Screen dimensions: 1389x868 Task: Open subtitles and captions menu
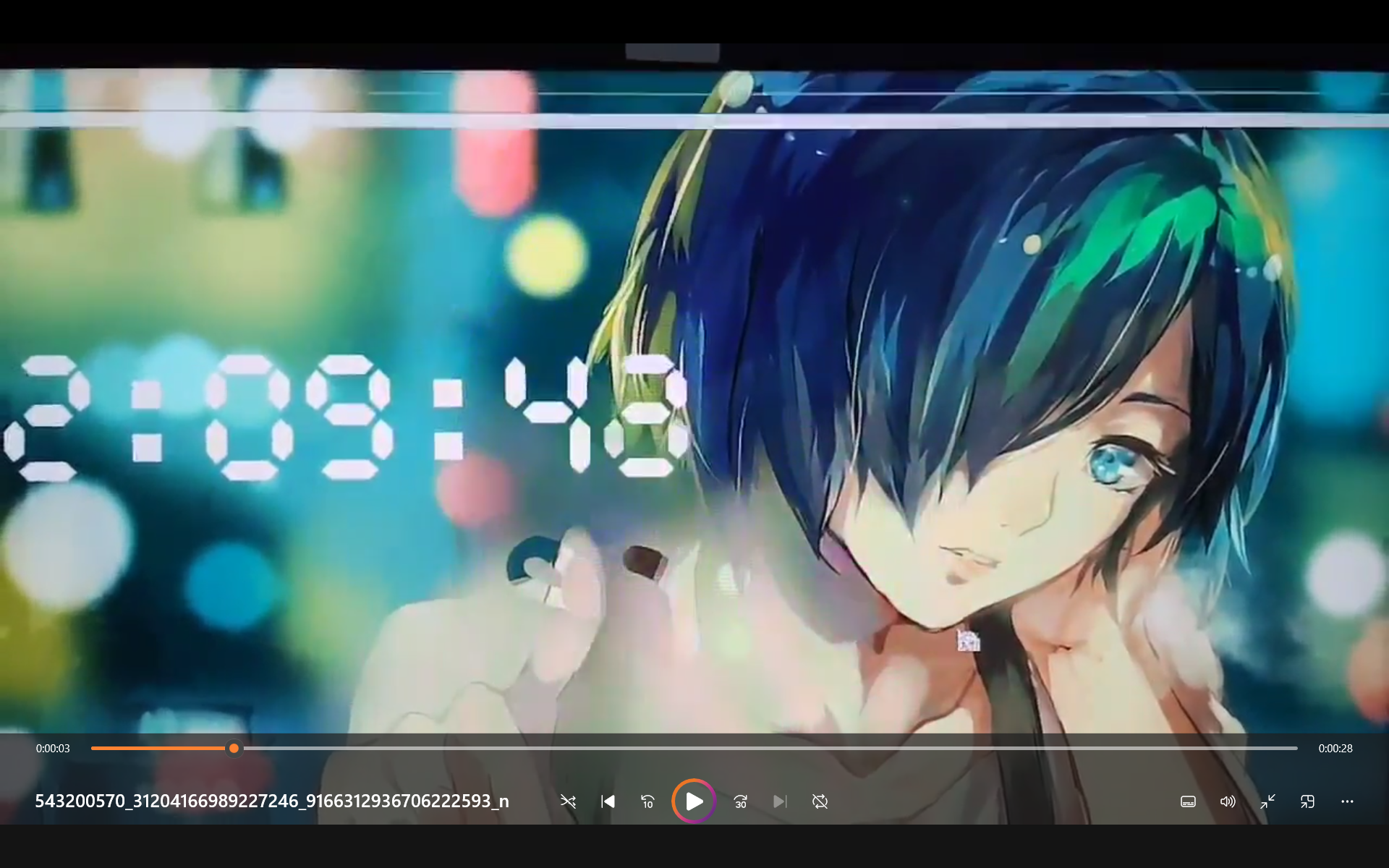(x=1188, y=801)
